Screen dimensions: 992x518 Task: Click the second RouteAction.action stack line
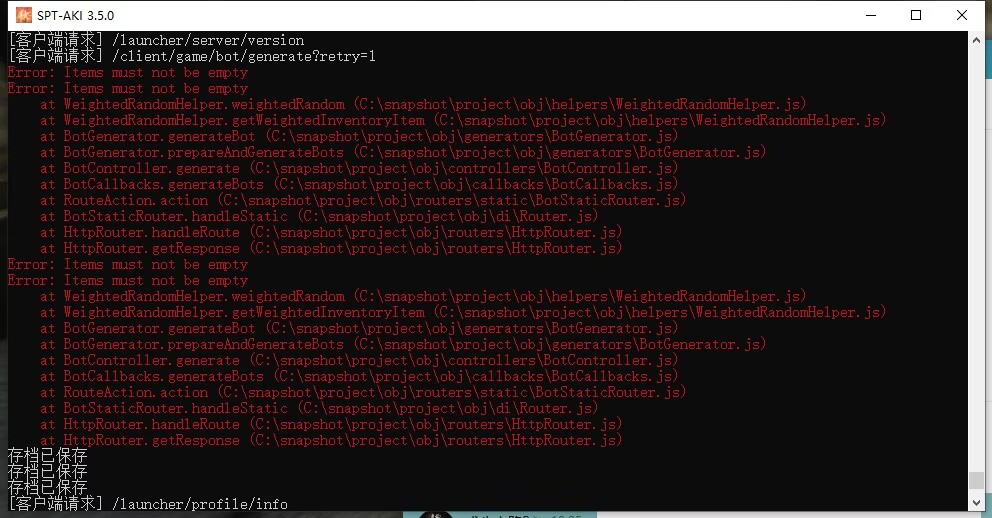click(363, 392)
